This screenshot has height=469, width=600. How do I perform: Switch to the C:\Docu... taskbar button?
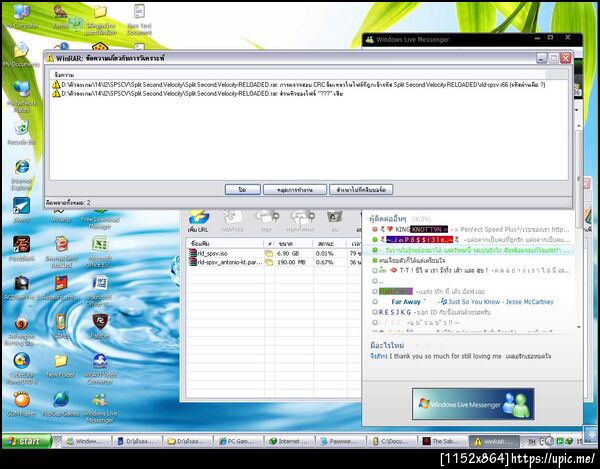(x=392, y=441)
